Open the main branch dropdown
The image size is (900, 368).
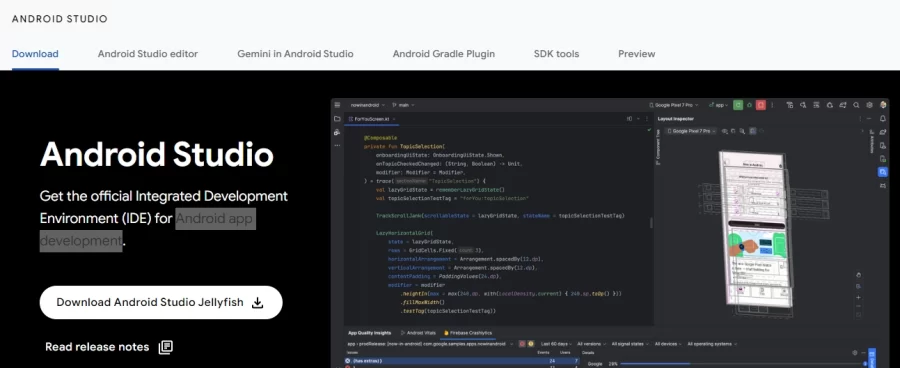point(404,105)
